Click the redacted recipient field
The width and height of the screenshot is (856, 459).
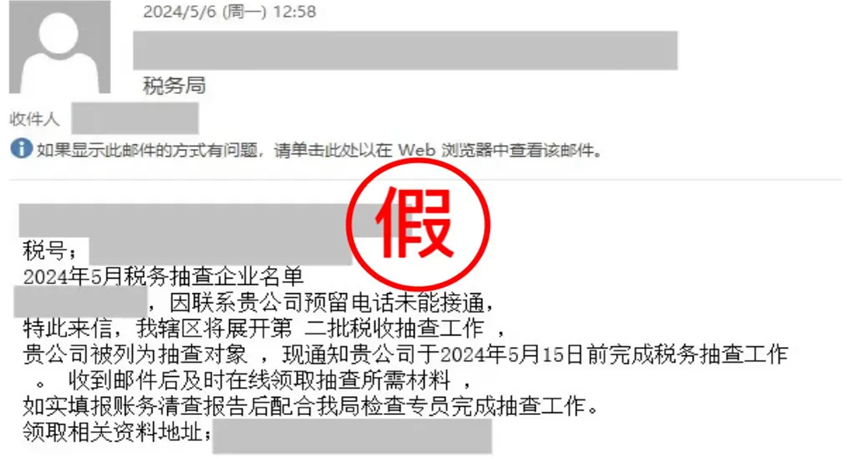point(135,118)
